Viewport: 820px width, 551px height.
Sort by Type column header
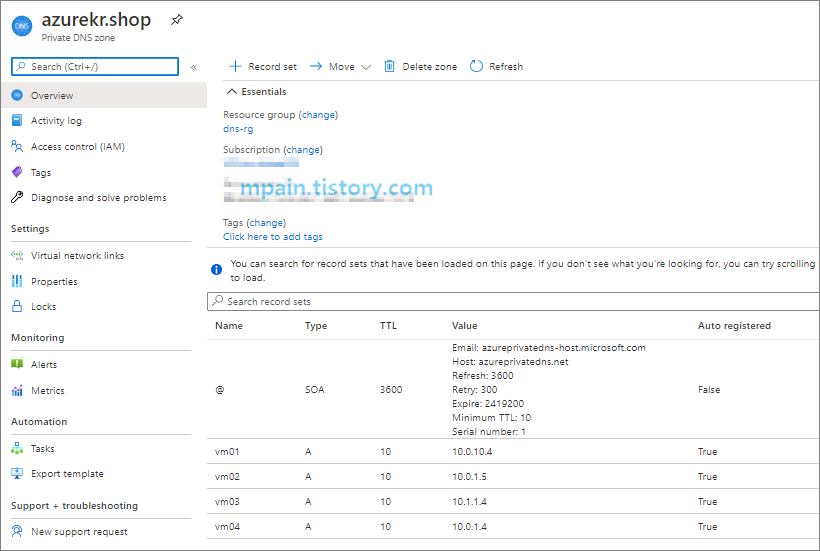(316, 325)
